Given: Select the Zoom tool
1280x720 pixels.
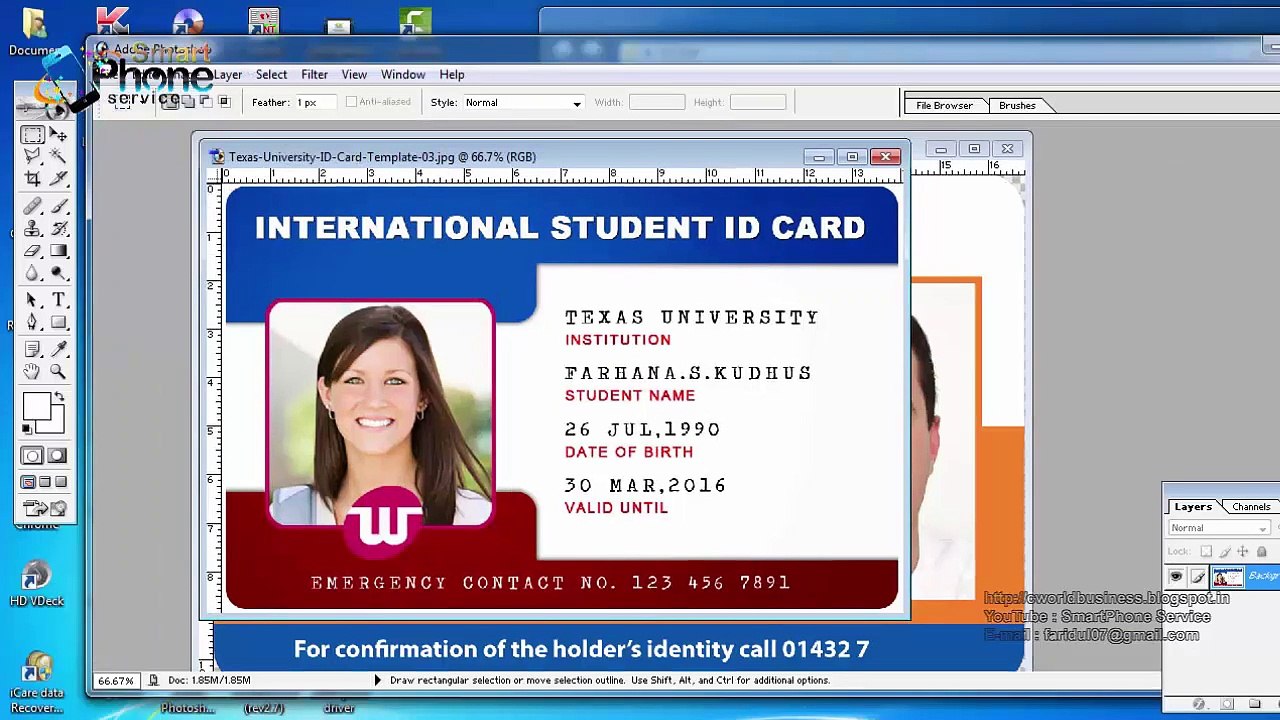Looking at the screenshot, I should 58,372.
